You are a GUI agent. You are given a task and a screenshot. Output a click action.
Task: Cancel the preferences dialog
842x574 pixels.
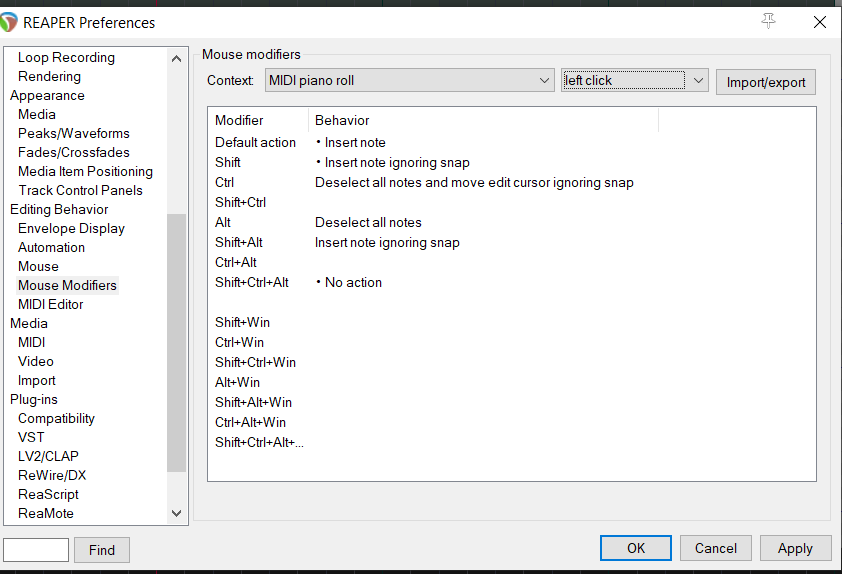(x=715, y=548)
